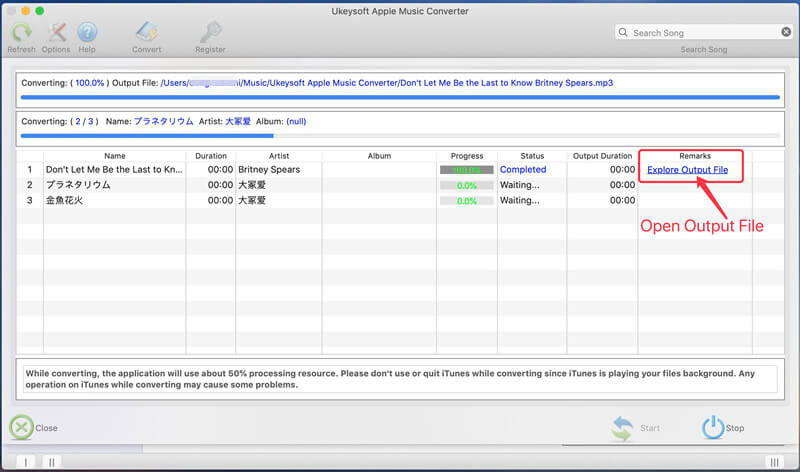Viewport: 800px width, 472px height.
Task: Click the Start button
Action: [635, 428]
